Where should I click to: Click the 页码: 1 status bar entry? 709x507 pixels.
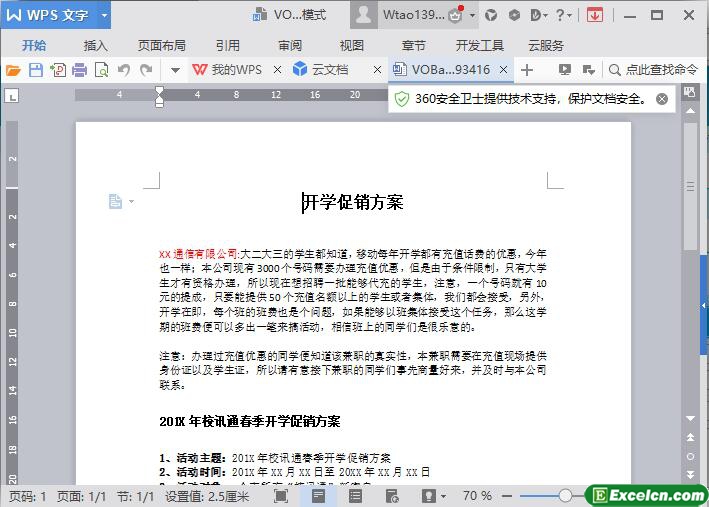[28, 497]
